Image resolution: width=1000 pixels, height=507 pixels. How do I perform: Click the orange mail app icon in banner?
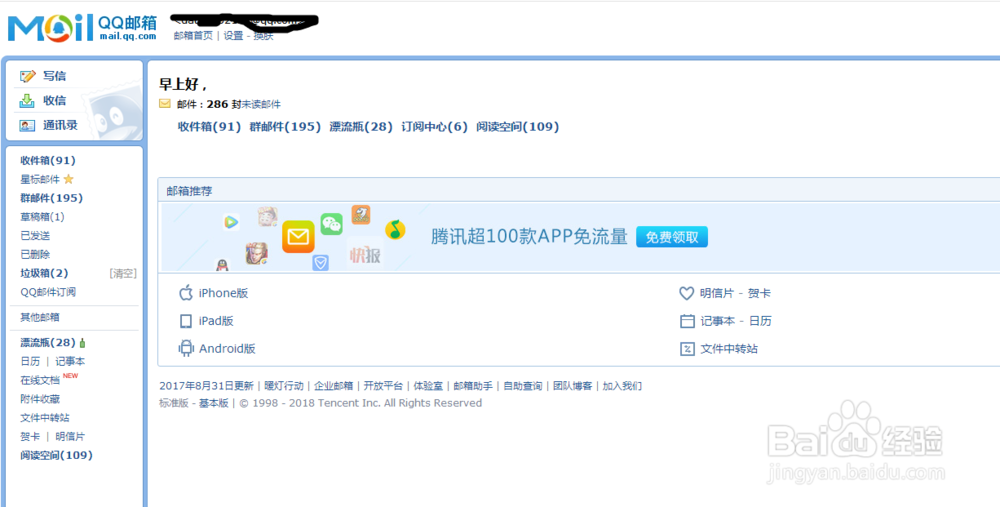tap(298, 237)
